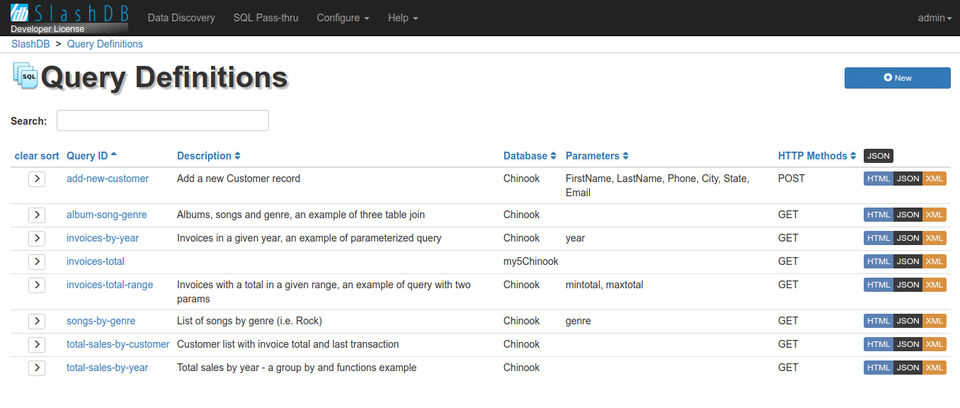Focus the Search input field
960x408 pixels.
(x=163, y=120)
